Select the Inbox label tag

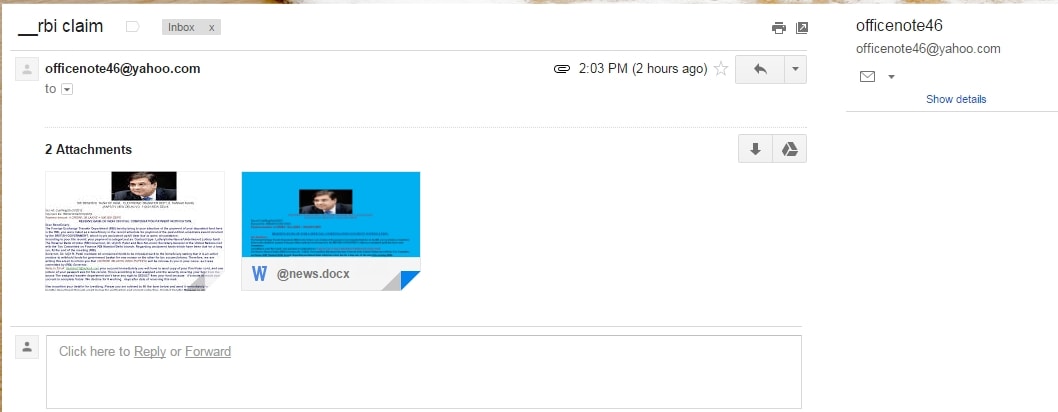(x=182, y=28)
